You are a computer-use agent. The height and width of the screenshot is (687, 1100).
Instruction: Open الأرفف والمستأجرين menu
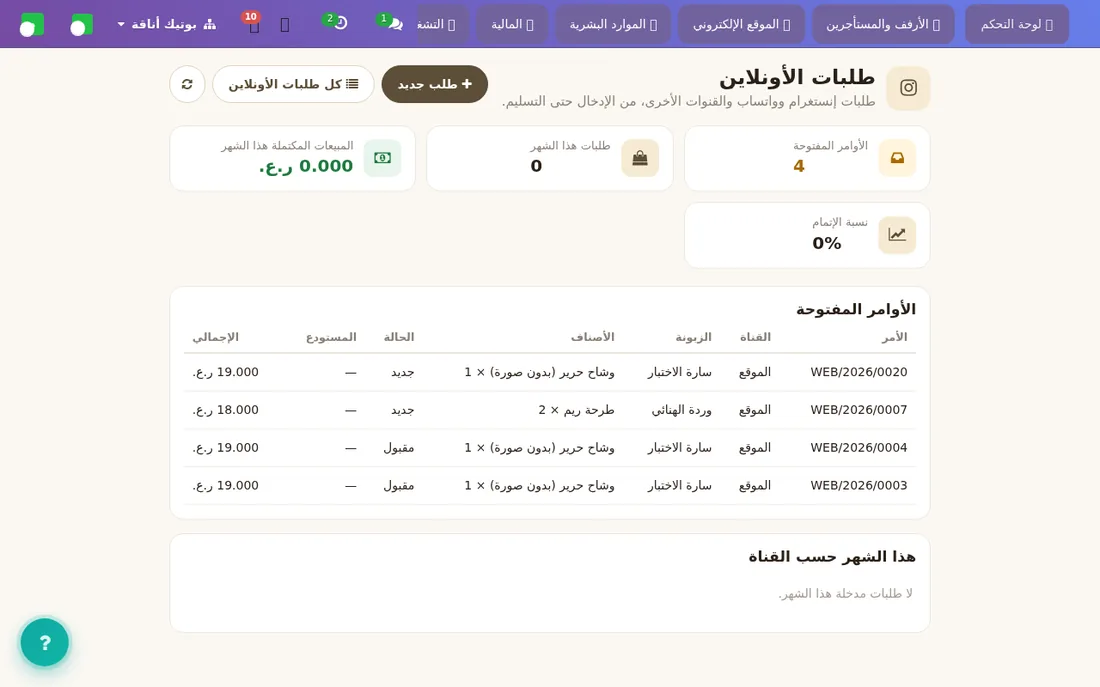[883, 25]
